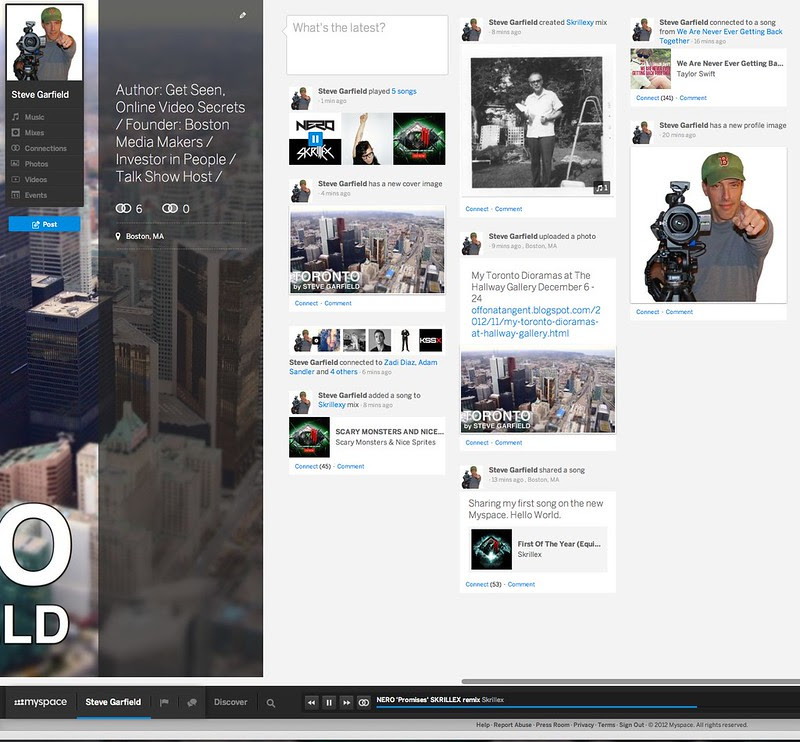Screen dimensions: 800x742
Task: Open We Are Never Ever Getting Back Together link
Action: coord(720,36)
